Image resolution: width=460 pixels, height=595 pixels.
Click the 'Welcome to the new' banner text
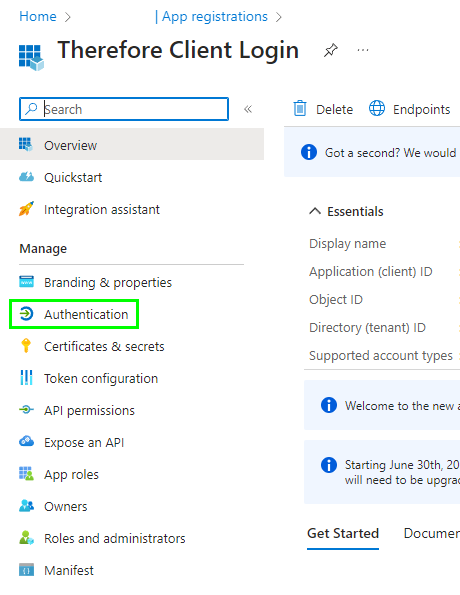[x=402, y=406]
